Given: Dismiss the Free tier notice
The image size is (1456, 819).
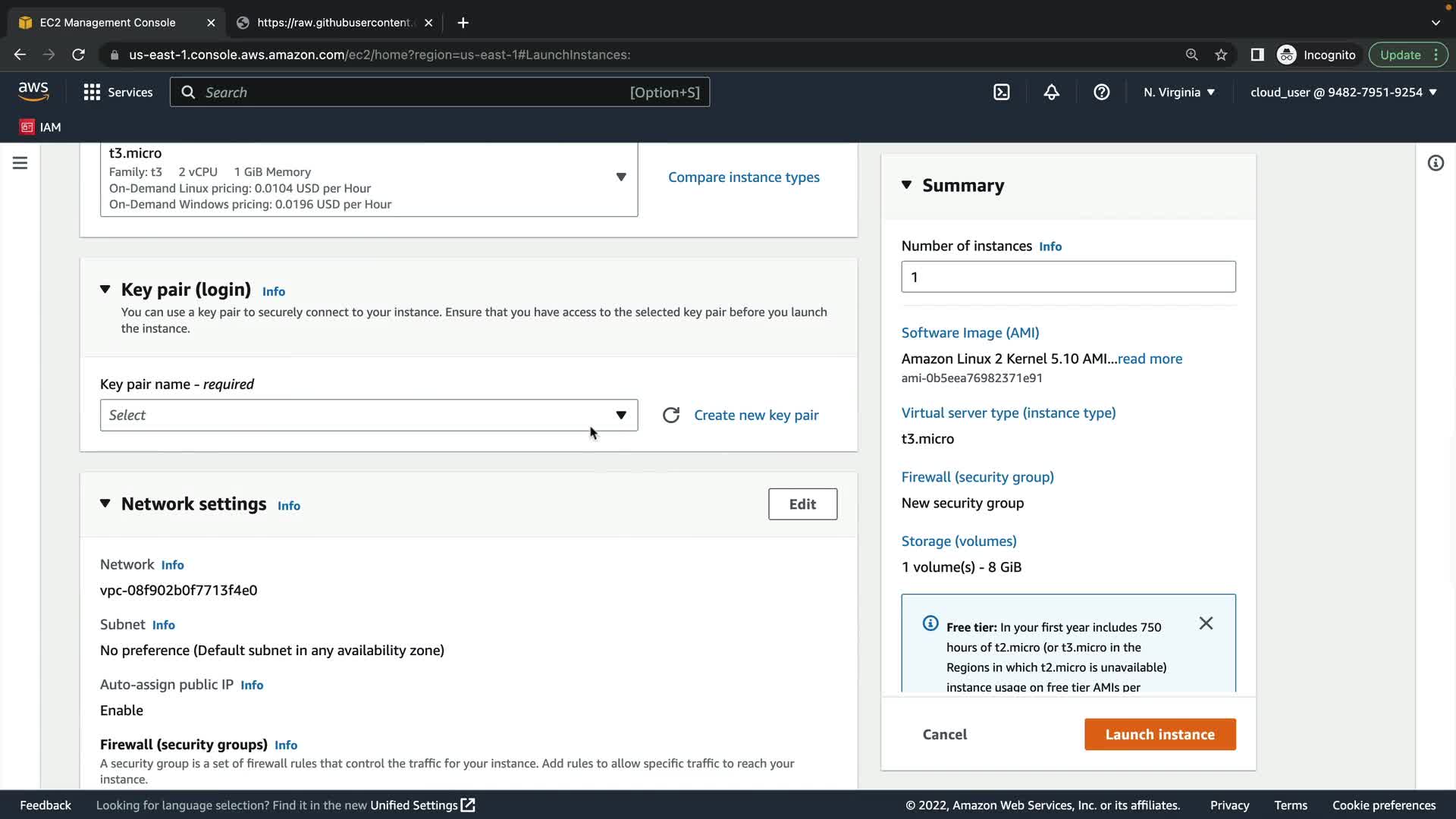Looking at the screenshot, I should click(x=1206, y=623).
